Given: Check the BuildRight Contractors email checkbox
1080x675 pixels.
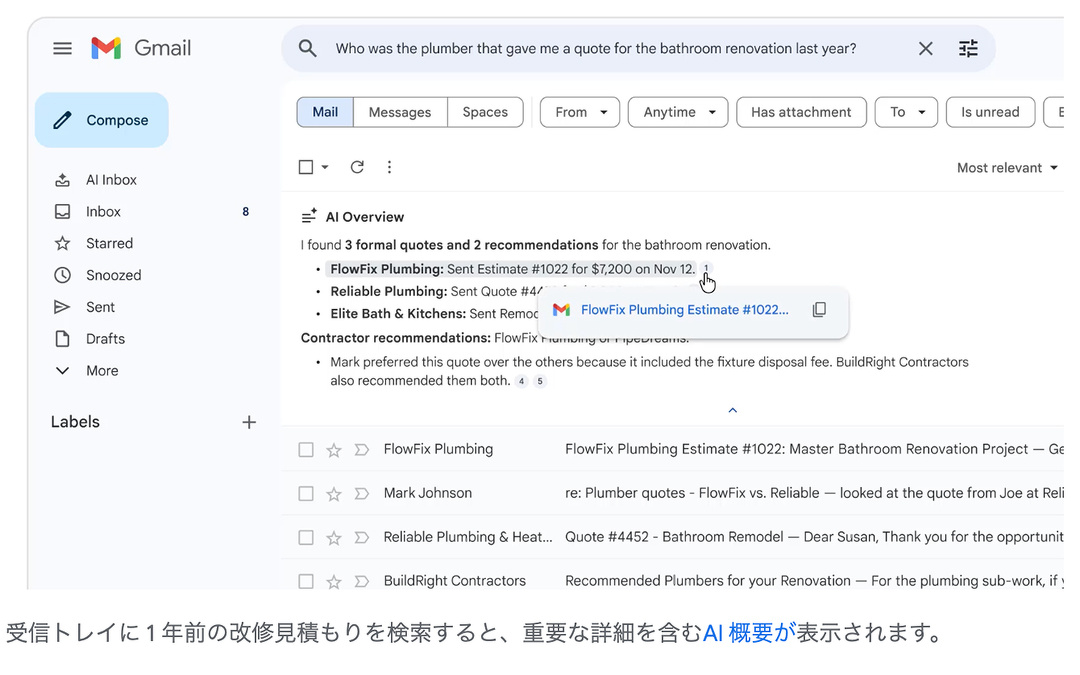Looking at the screenshot, I should coord(306,581).
